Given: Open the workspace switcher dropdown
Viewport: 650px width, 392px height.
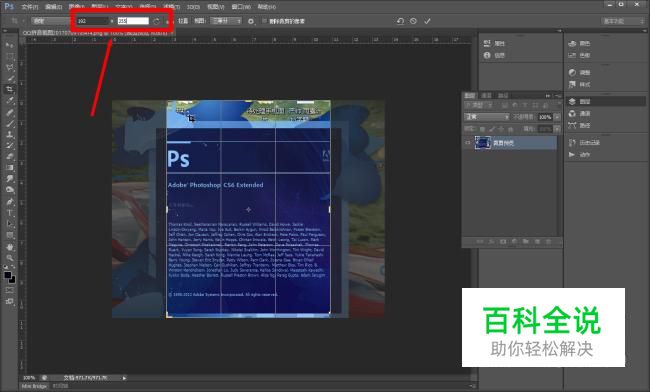Looking at the screenshot, I should point(622,21).
